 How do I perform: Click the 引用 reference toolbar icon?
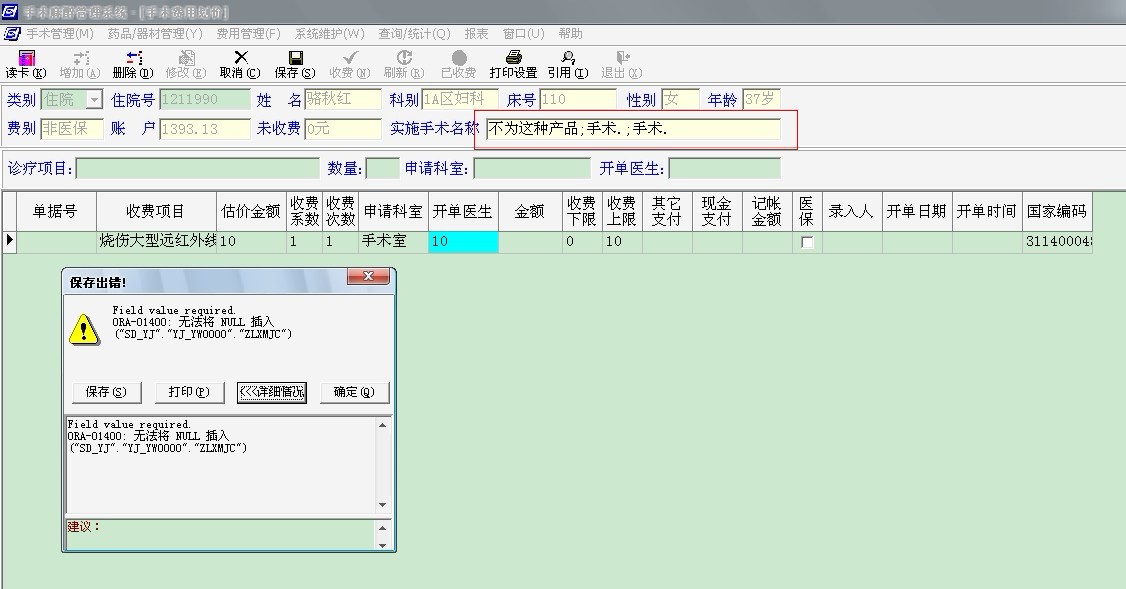[568, 58]
